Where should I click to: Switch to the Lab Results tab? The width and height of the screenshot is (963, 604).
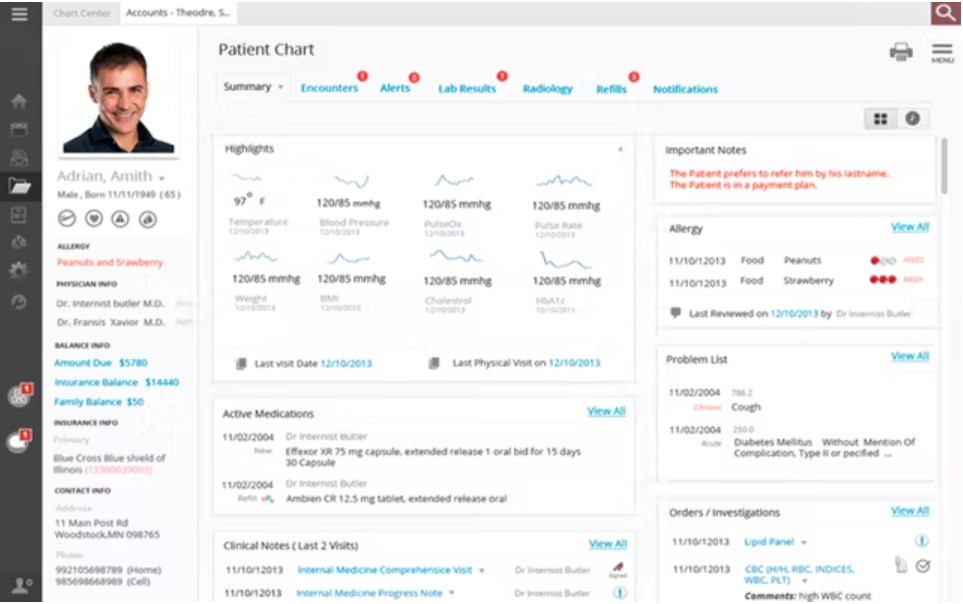[467, 88]
